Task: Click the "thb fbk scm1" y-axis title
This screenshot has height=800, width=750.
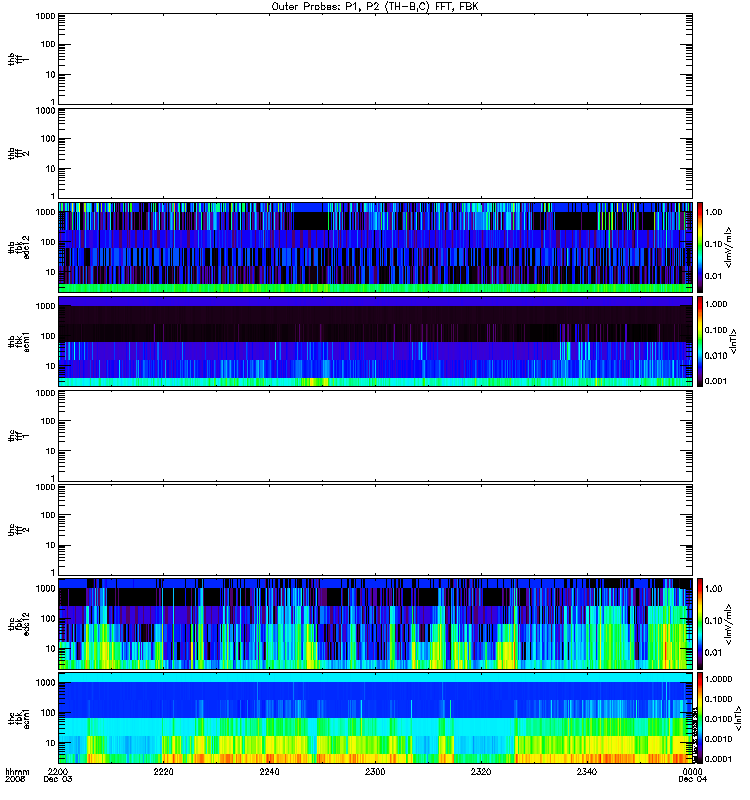Action: [19, 341]
